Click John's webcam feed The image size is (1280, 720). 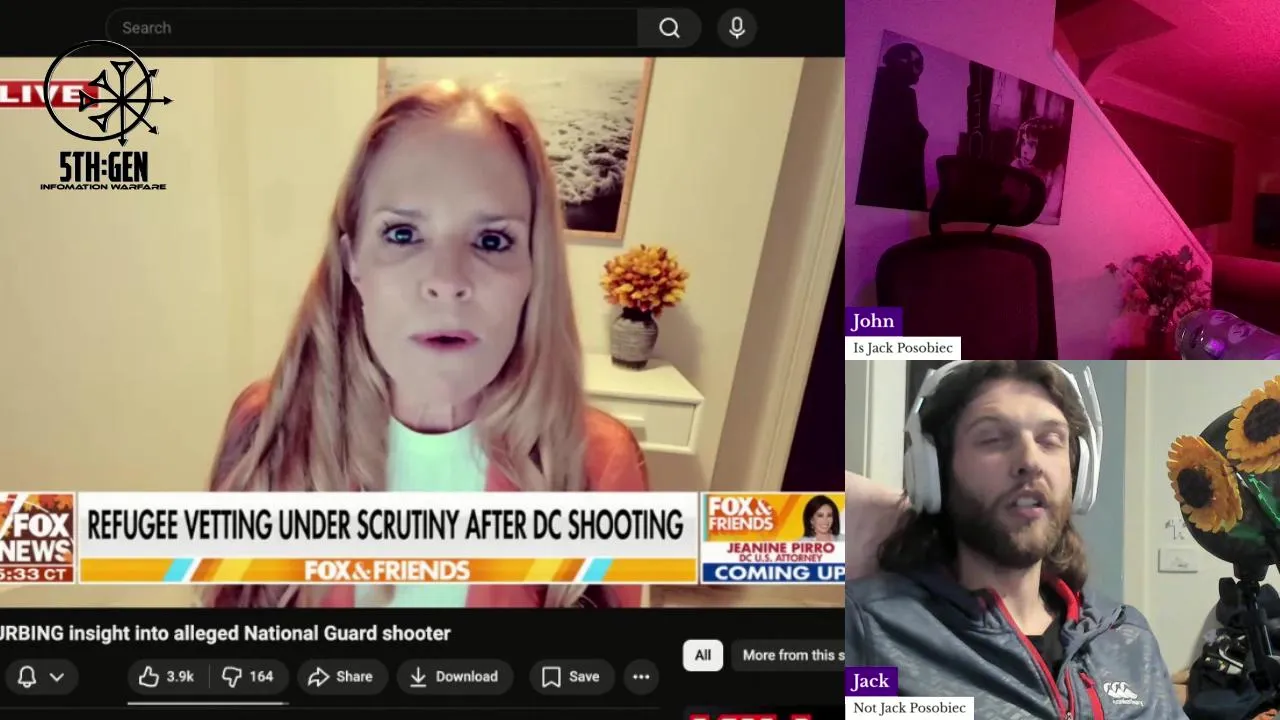click(x=1062, y=180)
